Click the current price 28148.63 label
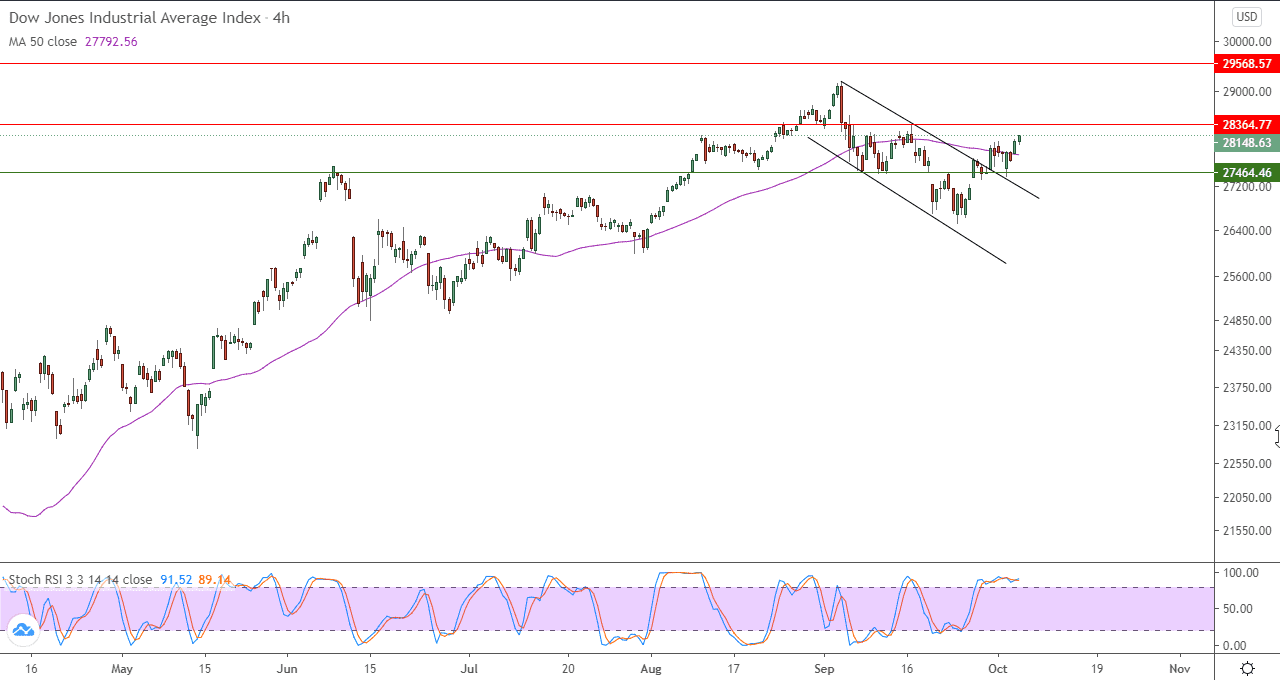The width and height of the screenshot is (1280, 680). pyautogui.click(x=1246, y=143)
